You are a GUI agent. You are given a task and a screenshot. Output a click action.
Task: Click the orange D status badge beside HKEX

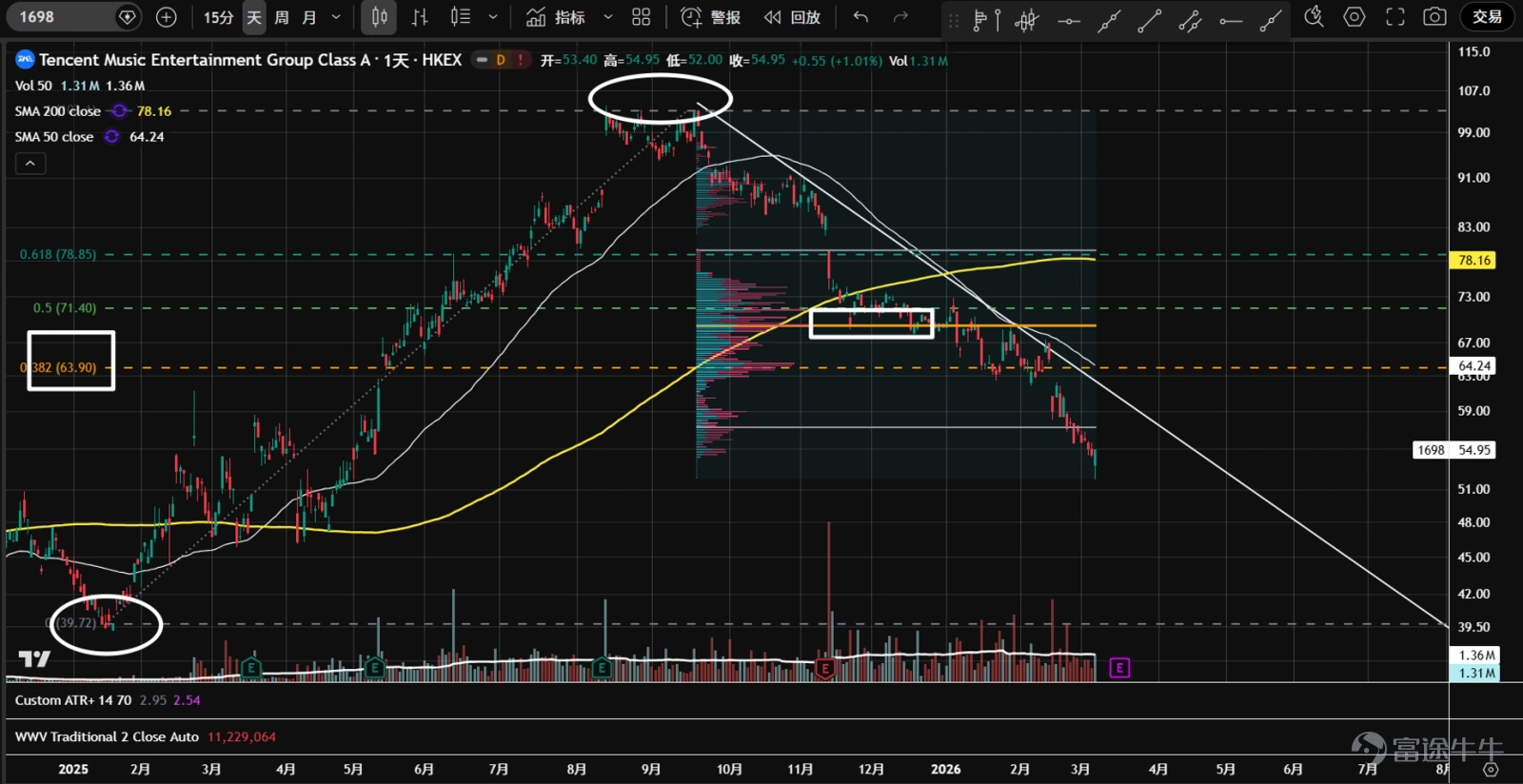click(x=501, y=60)
